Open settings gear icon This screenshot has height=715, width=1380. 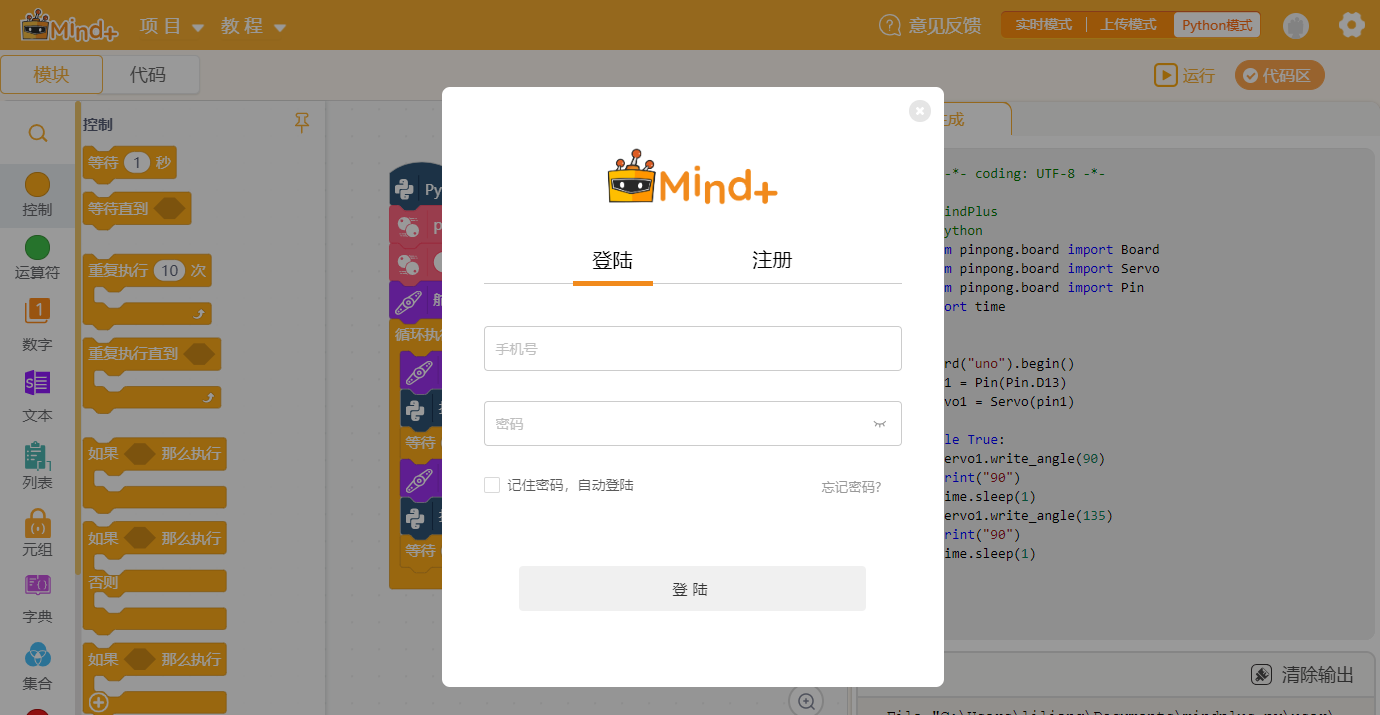click(x=1351, y=25)
